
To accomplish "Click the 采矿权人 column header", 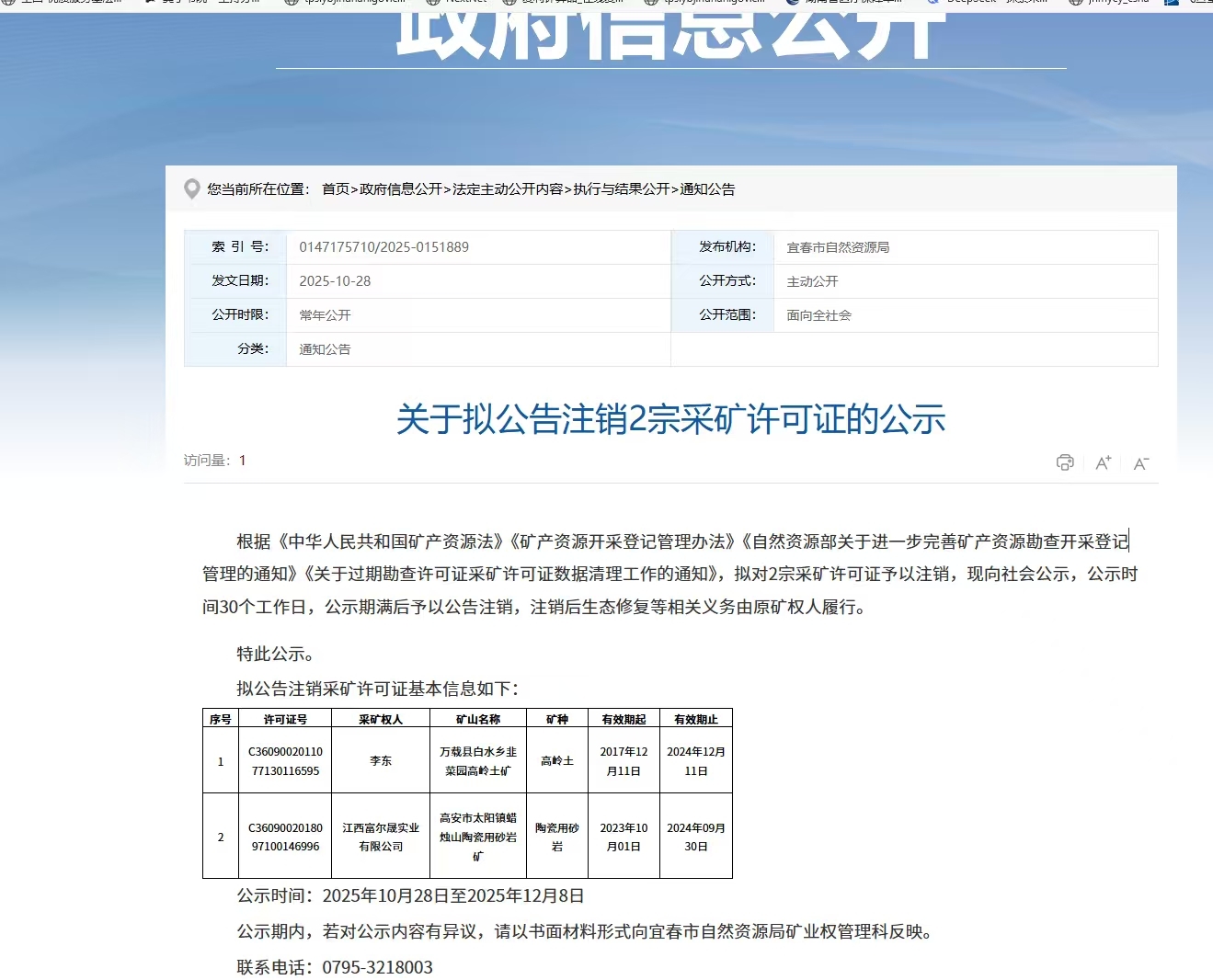I will [x=381, y=719].
